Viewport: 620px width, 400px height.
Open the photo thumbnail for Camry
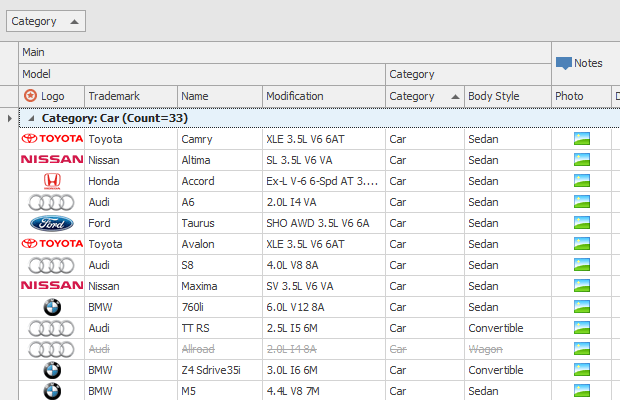click(x=581, y=139)
